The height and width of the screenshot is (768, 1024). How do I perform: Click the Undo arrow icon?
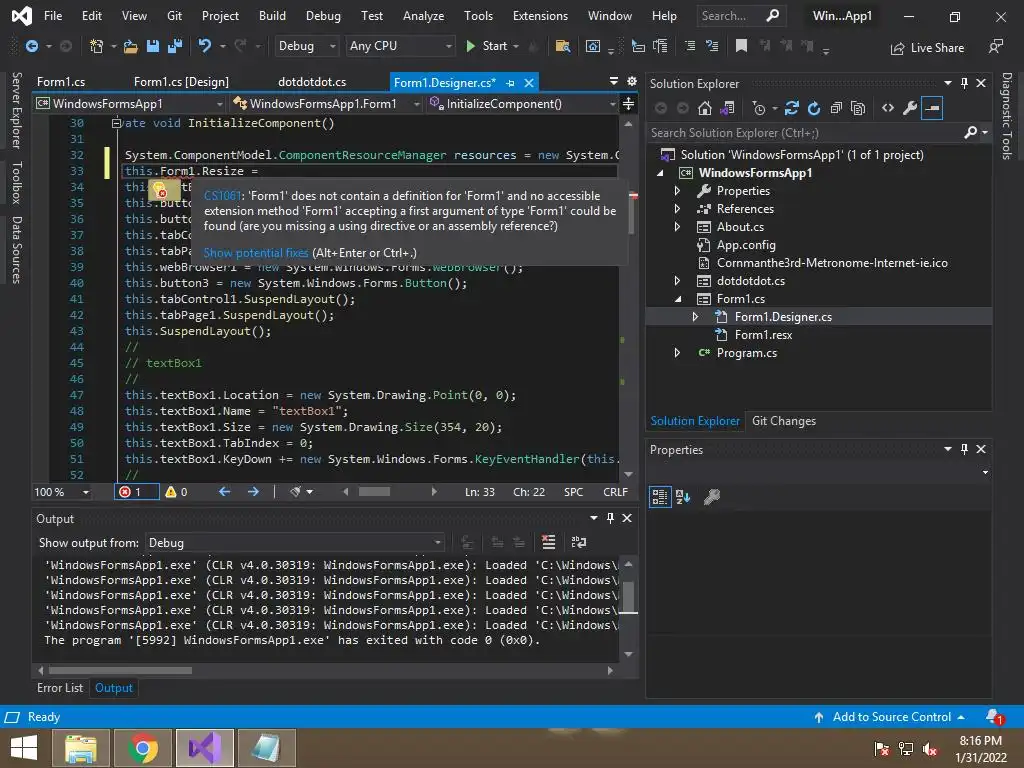pos(205,46)
